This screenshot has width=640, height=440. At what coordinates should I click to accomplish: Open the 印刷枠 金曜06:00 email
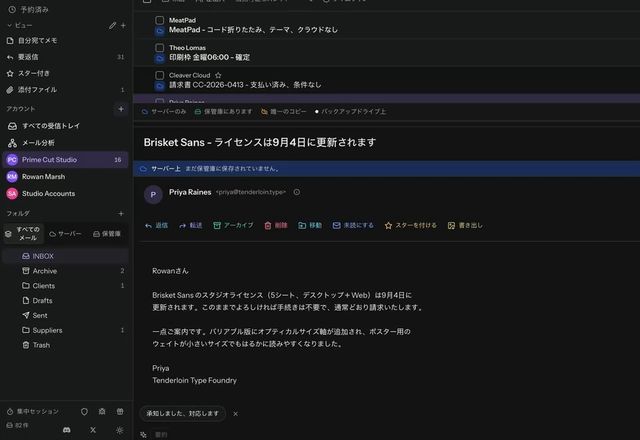[209, 57]
